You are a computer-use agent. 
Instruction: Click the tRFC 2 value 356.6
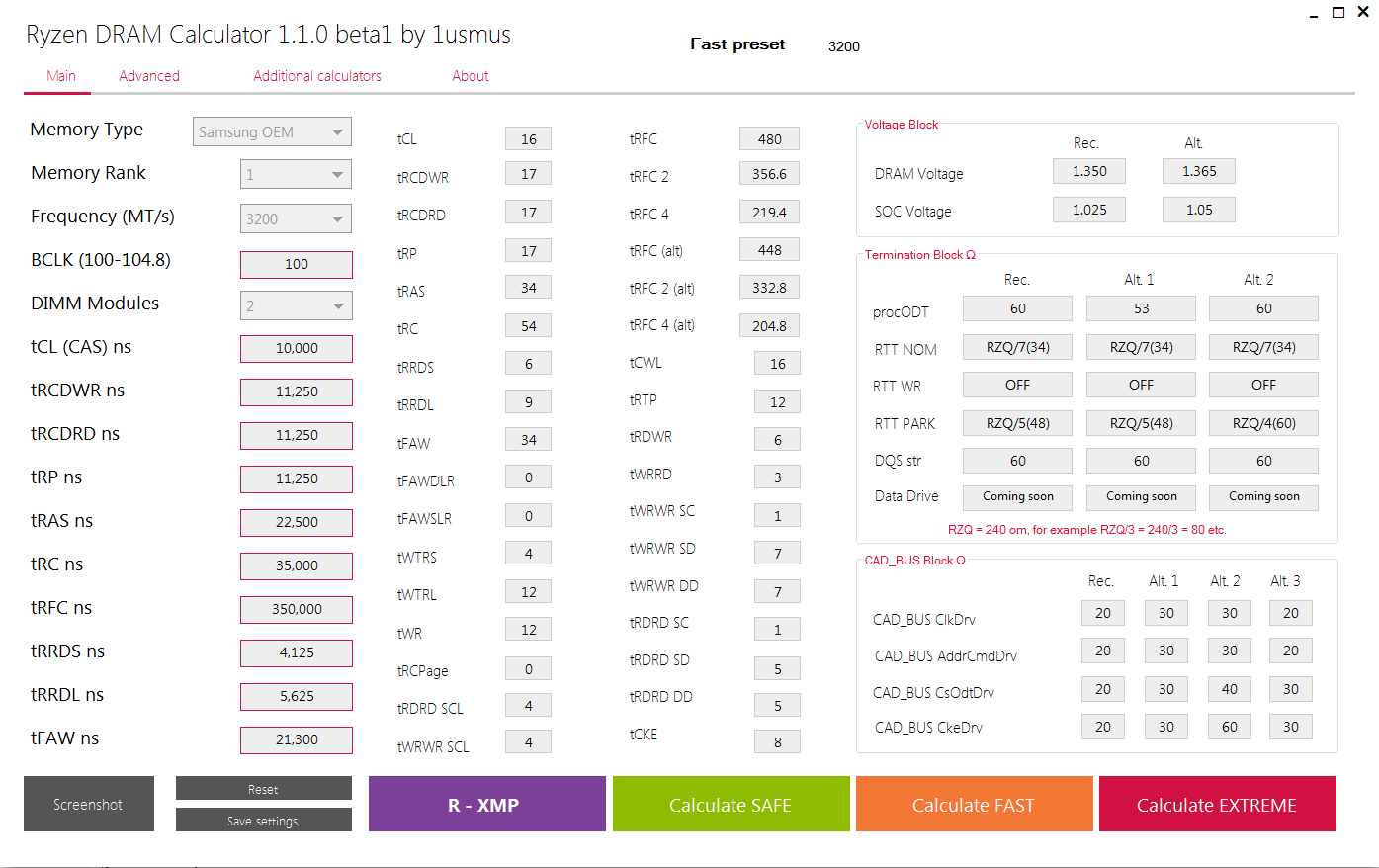[769, 174]
